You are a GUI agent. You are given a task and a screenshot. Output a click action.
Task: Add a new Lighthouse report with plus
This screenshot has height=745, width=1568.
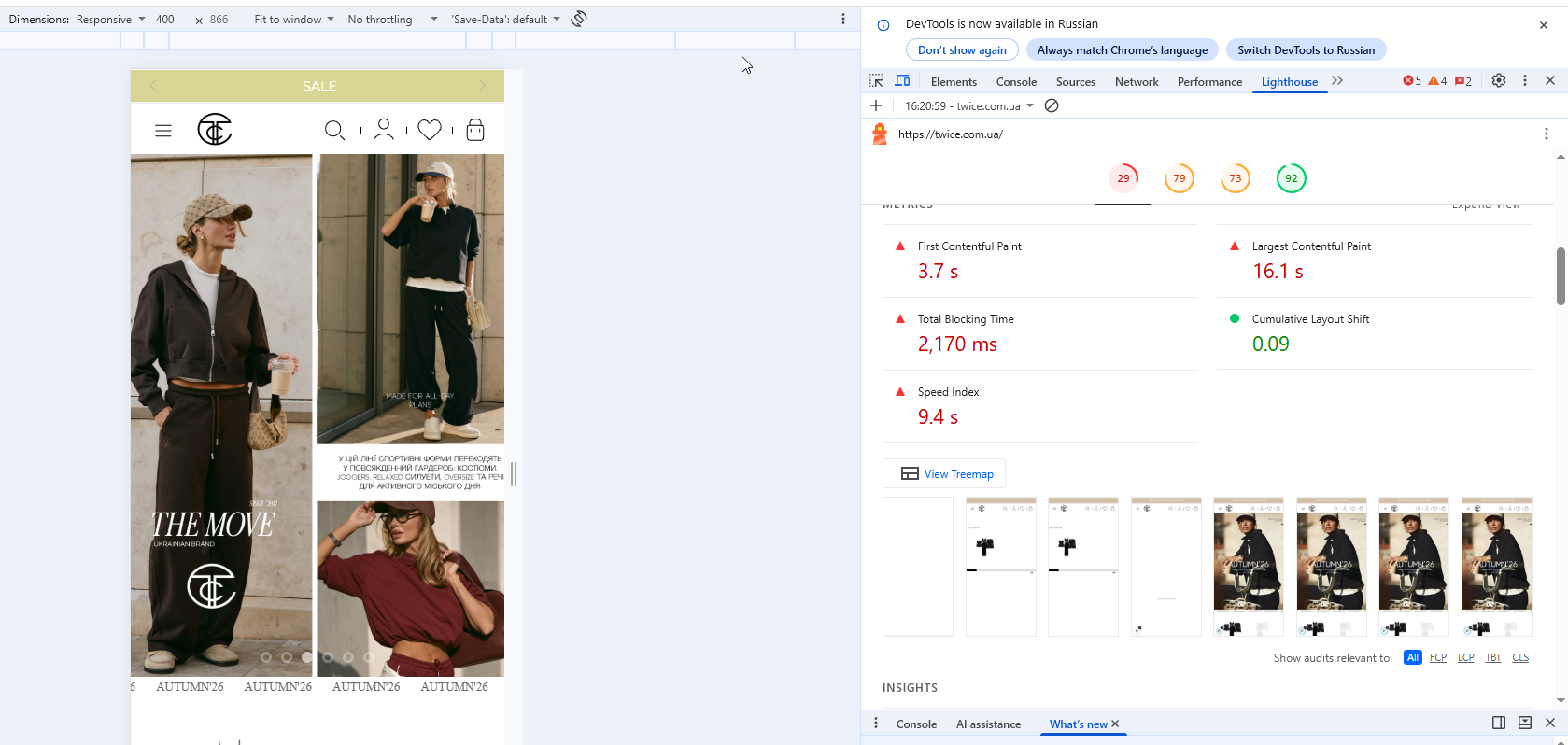coord(876,105)
